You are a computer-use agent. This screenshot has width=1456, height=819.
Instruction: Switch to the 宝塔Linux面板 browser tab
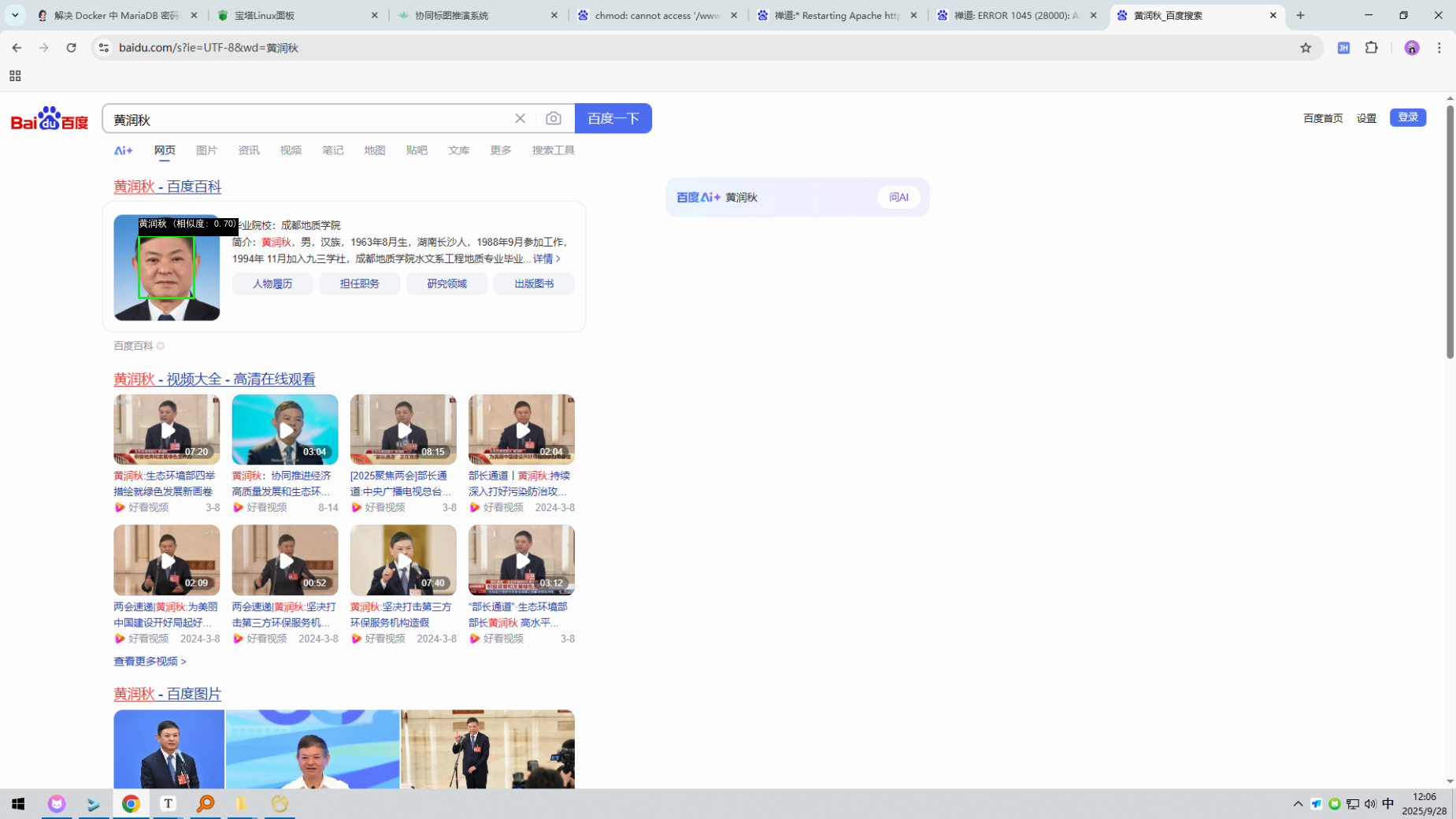[291, 15]
